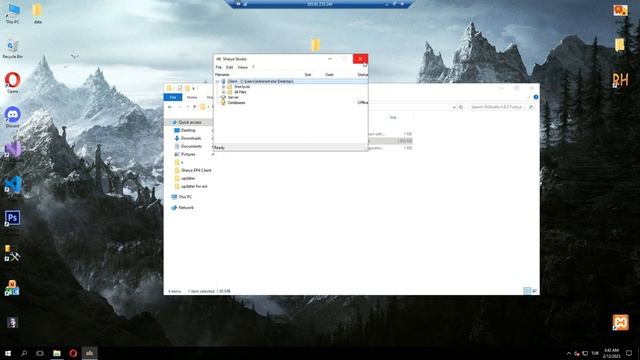
Task: Open the Edit menu in Shaiya Studio
Action: tap(229, 67)
